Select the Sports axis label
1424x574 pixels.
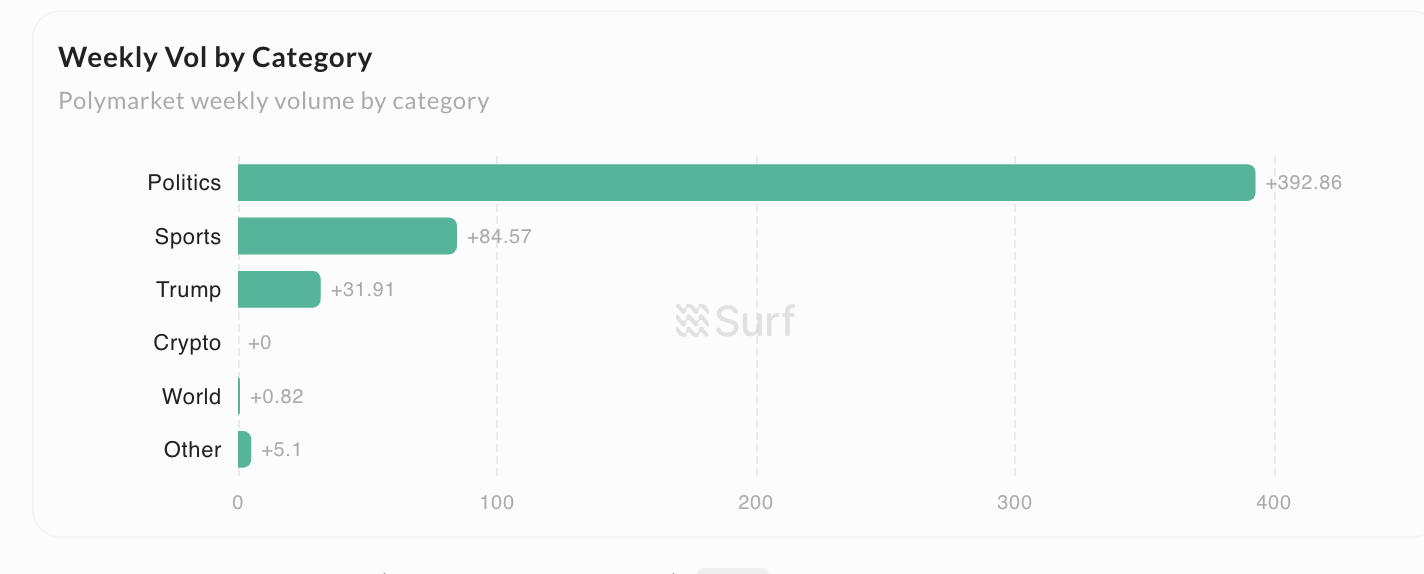[x=188, y=237]
